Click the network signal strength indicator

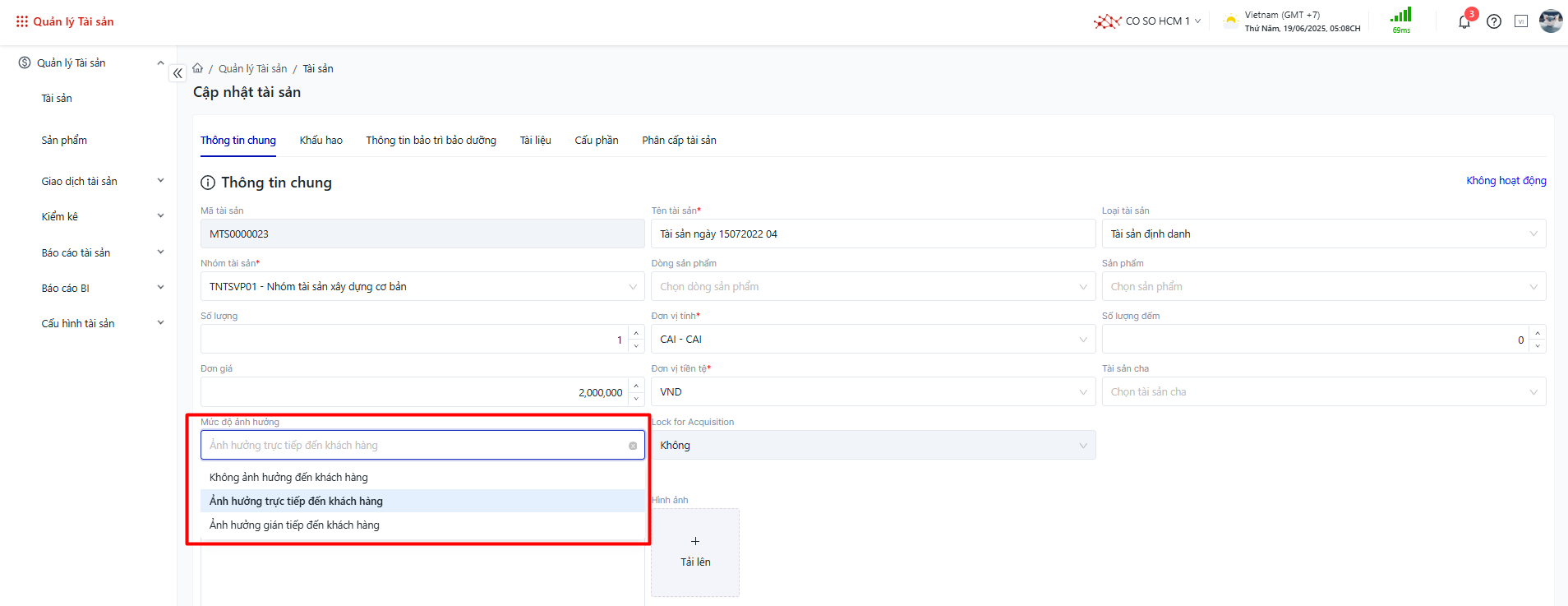(x=1401, y=16)
